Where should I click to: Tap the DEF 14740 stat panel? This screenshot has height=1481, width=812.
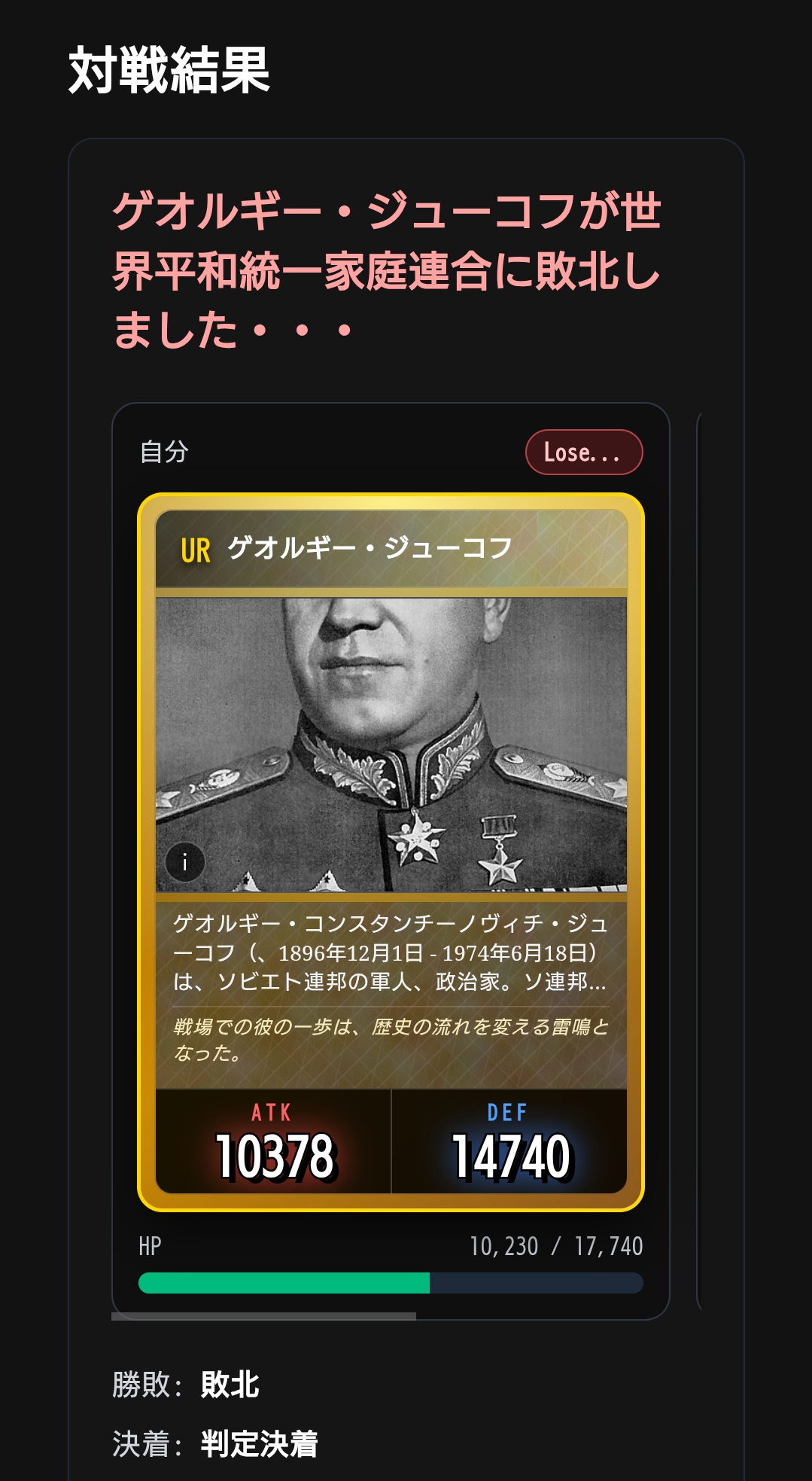coord(509,1141)
